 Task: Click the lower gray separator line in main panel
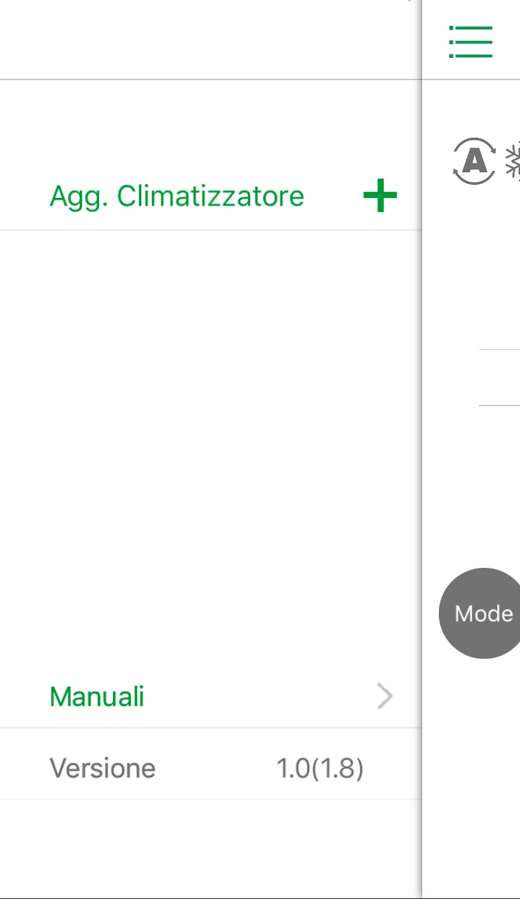[499, 405]
